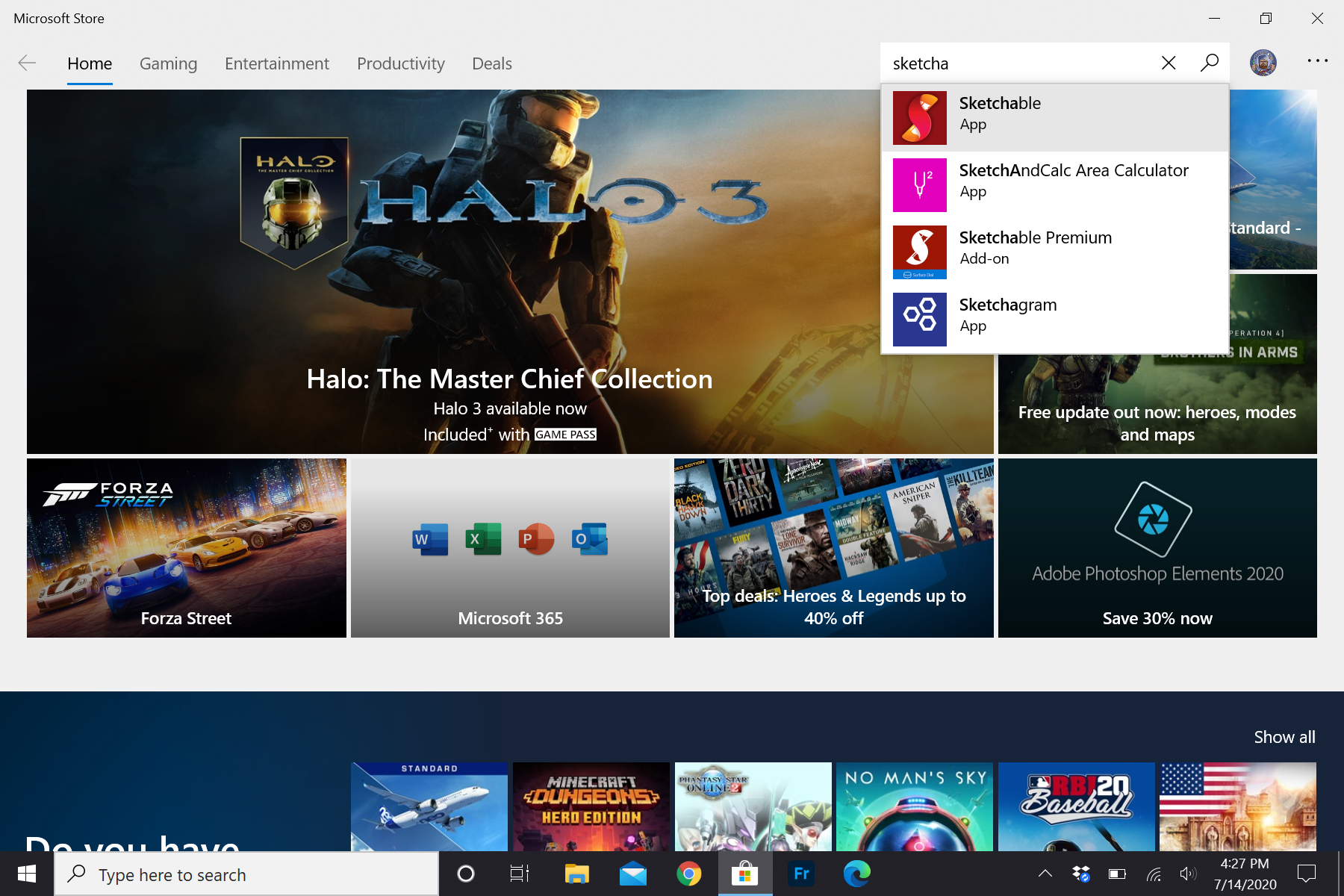Open the Action Center notifications icon

1307,874
